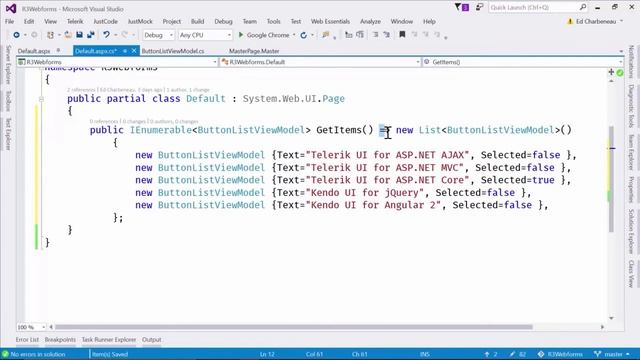Open the Team Explorer side tab
The width and height of the screenshot is (640, 360).
click(631, 152)
